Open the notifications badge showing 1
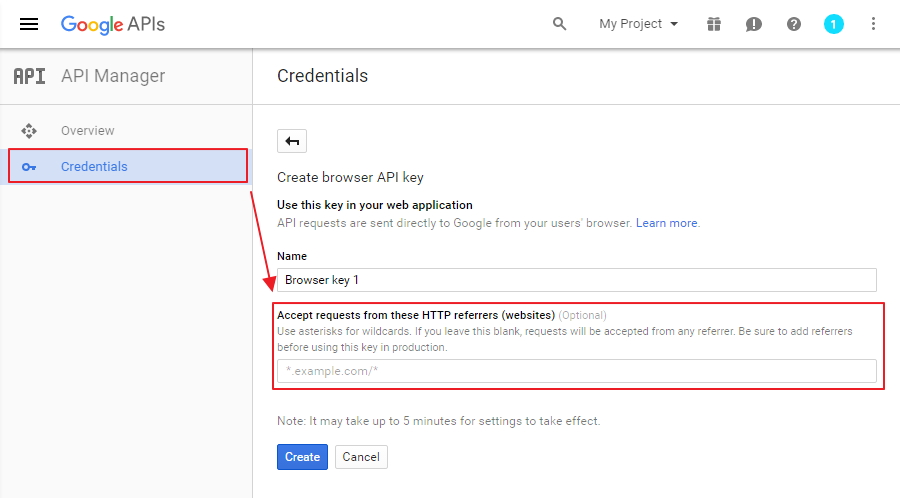This screenshot has width=900, height=498. 833,24
